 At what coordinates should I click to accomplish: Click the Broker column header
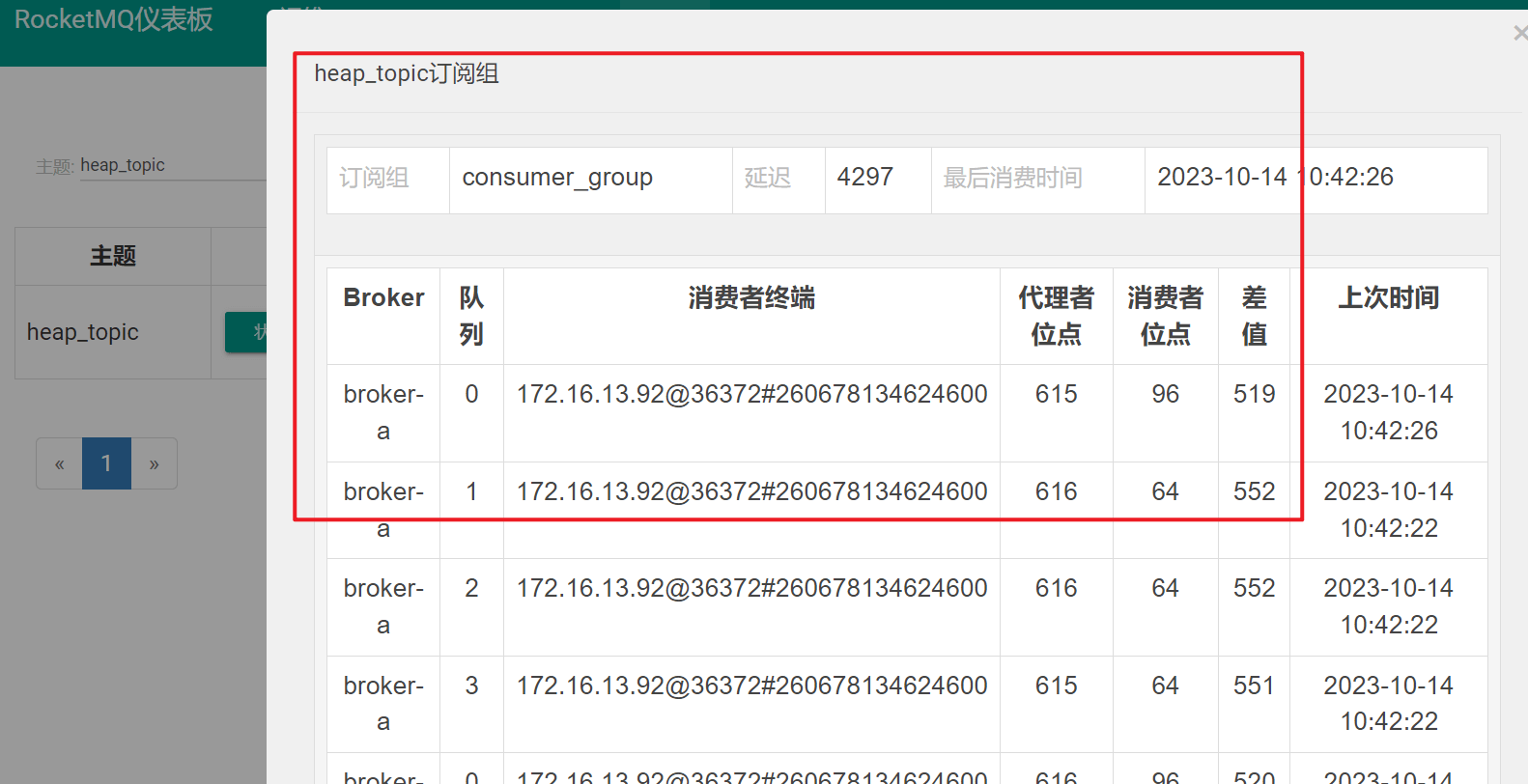coord(383,298)
